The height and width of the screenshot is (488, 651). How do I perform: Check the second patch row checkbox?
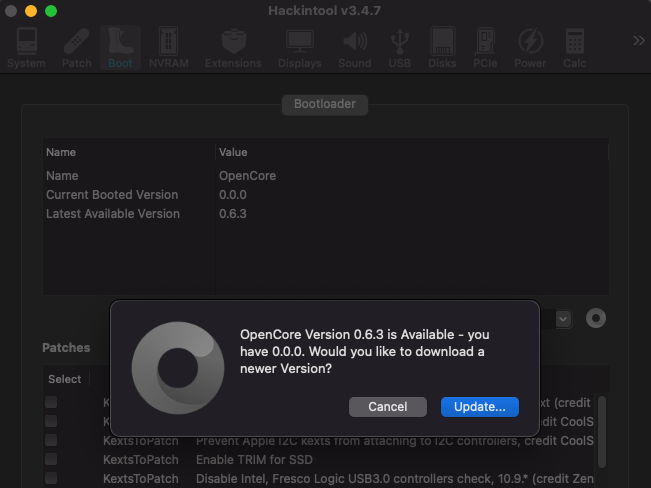point(51,421)
